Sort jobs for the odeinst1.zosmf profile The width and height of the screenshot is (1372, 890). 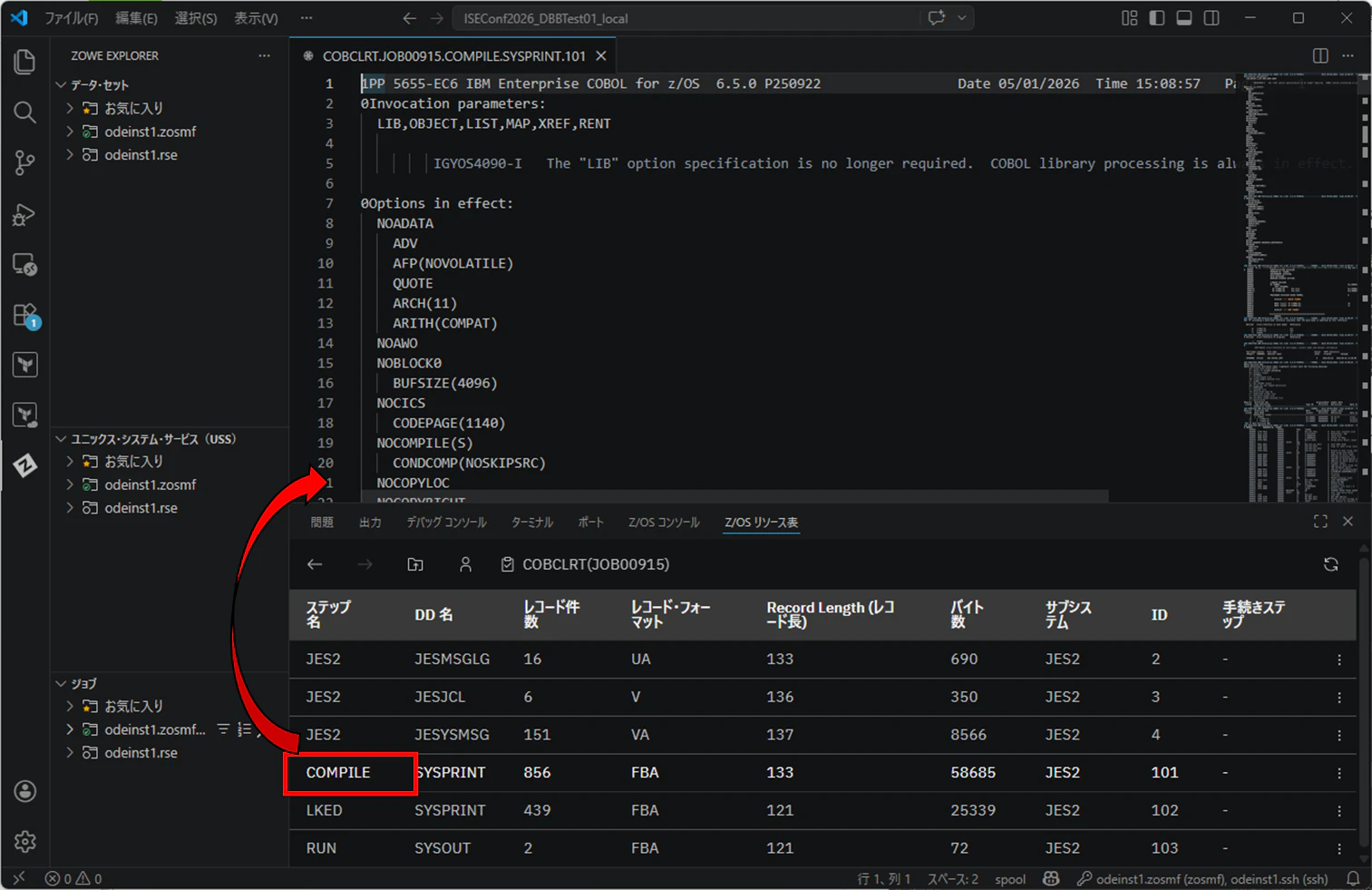(244, 729)
